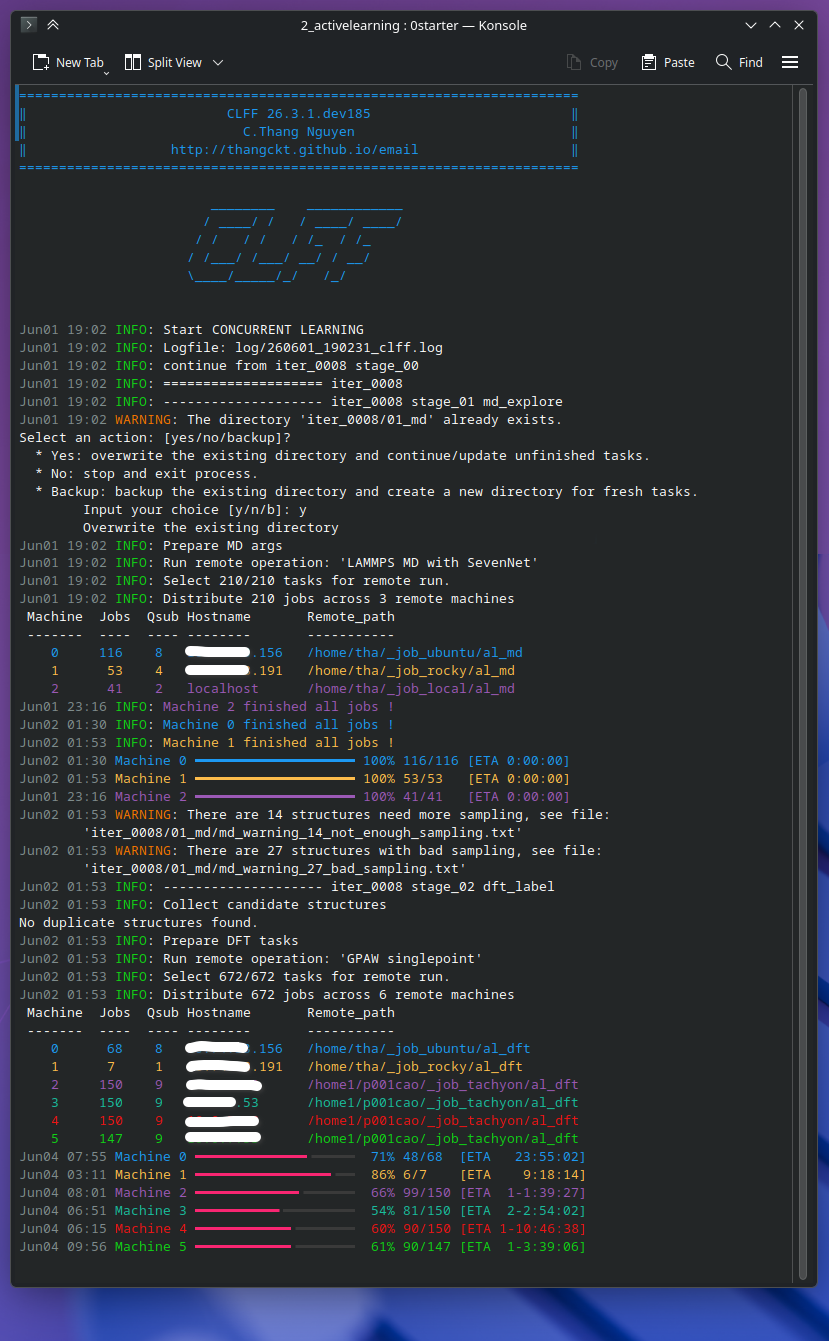Expand the Split View chevron

coord(218,62)
